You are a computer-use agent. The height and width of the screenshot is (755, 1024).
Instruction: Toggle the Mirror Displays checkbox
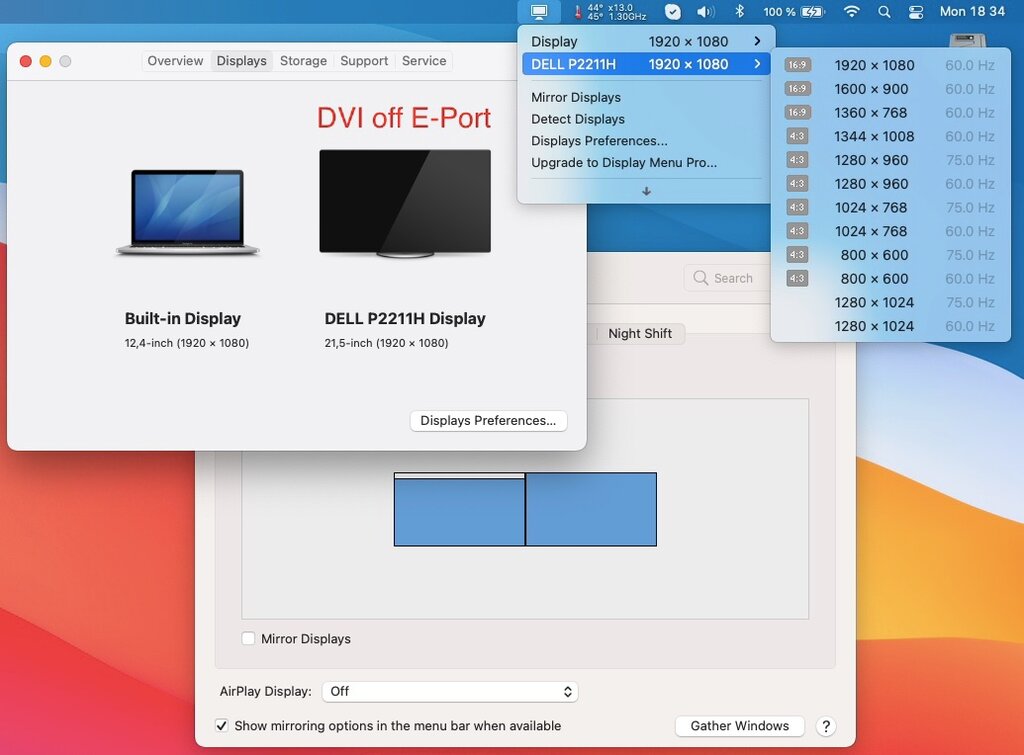tap(249, 639)
